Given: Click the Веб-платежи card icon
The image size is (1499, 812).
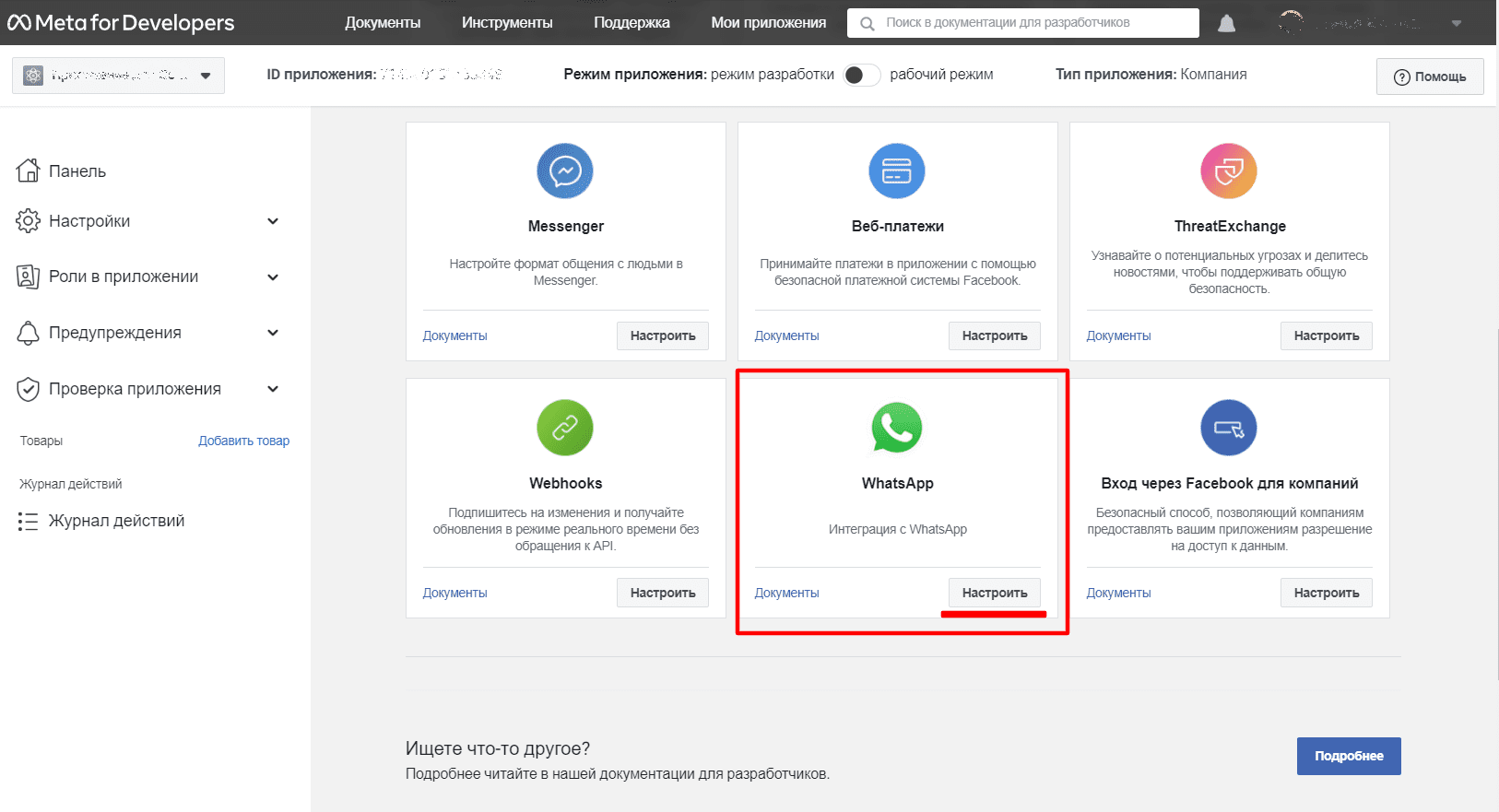Looking at the screenshot, I should (897, 171).
